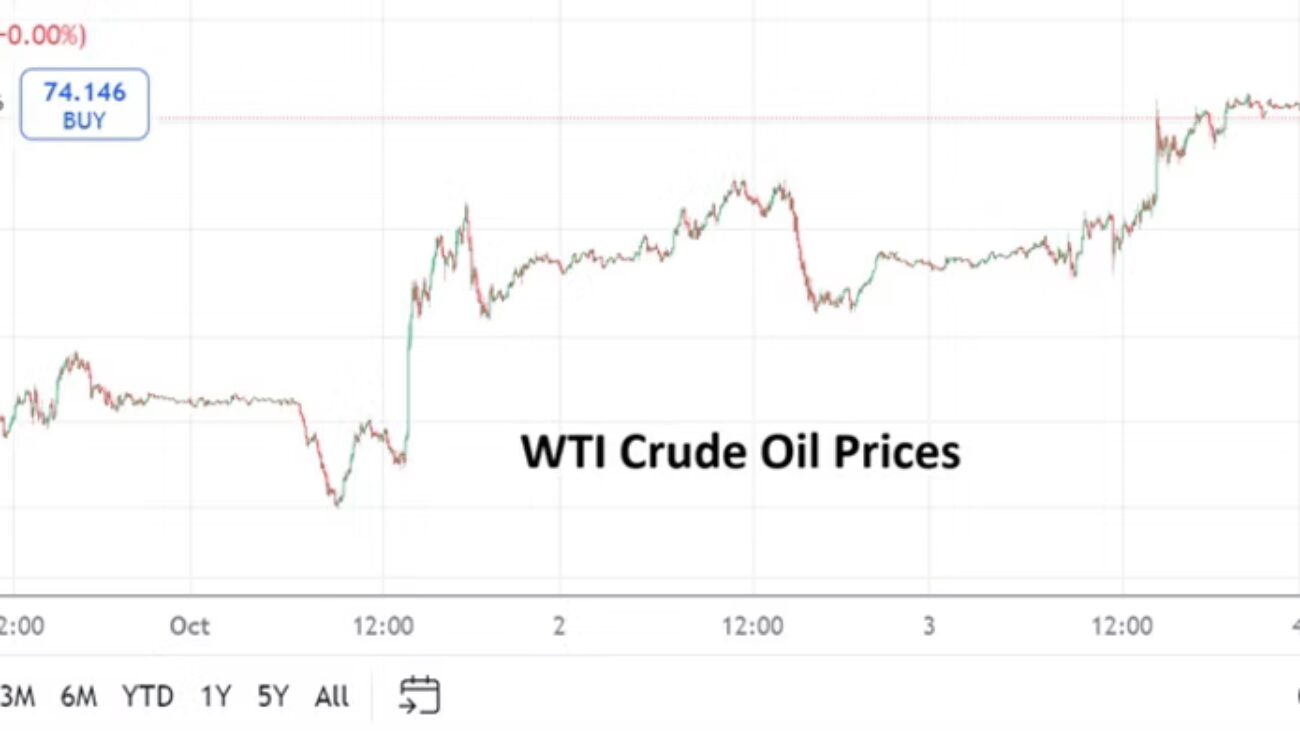This screenshot has height=731, width=1300.
Task: Switch chart range to 6M
Action: pos(79,696)
